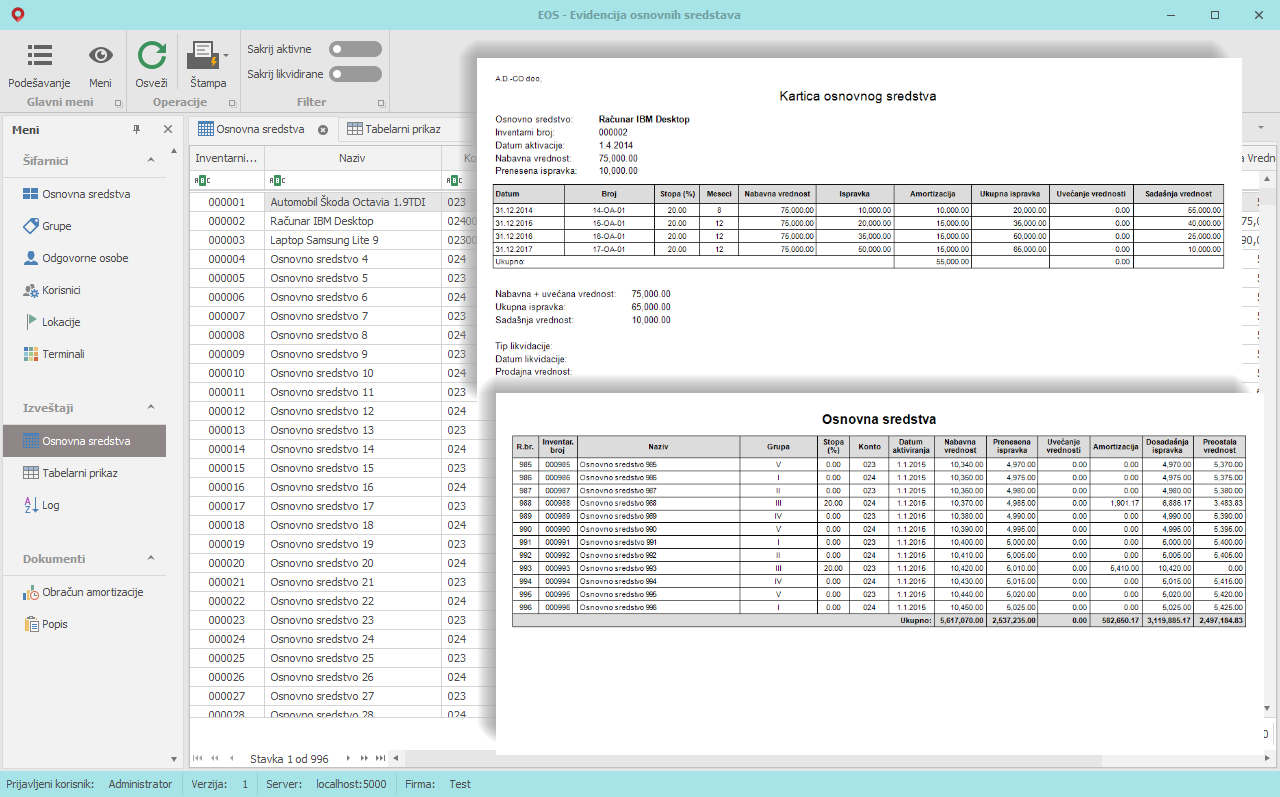Maximize the EOS window

tap(1215, 15)
